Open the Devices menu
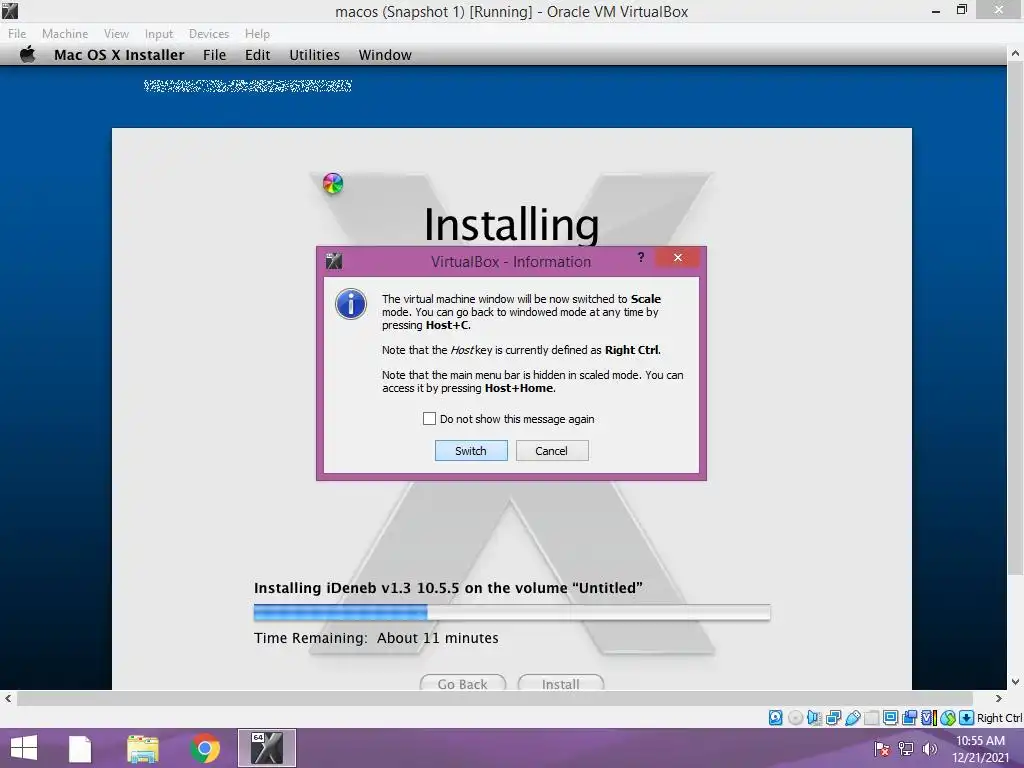The image size is (1024, 768). pos(209,33)
